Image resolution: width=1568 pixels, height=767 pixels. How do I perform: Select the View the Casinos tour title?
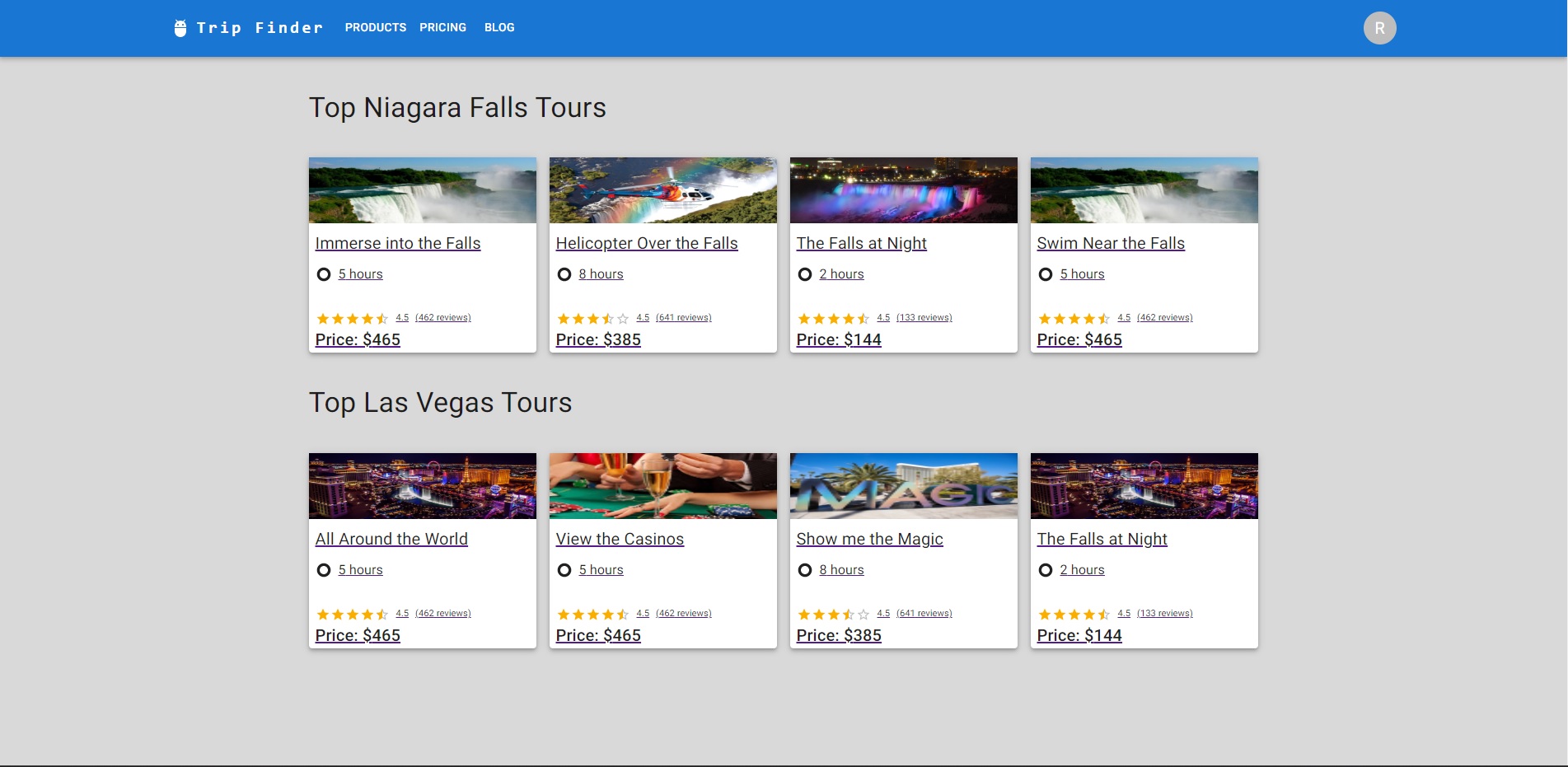tap(620, 540)
